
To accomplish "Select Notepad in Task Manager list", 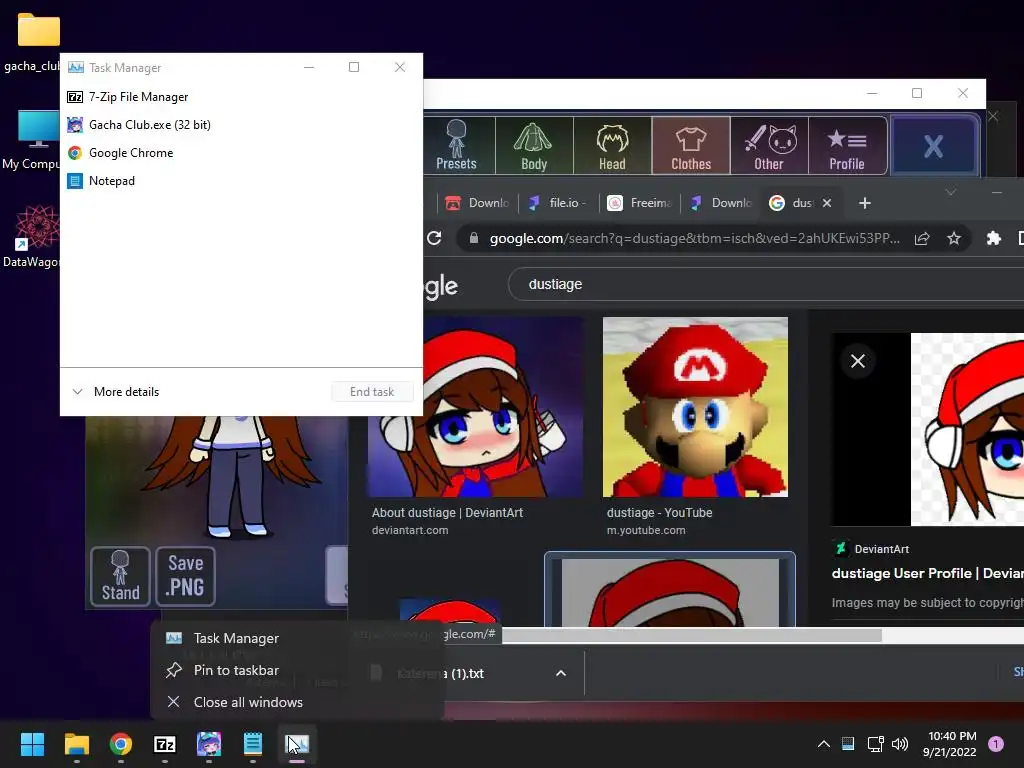I will click(x=241, y=181).
